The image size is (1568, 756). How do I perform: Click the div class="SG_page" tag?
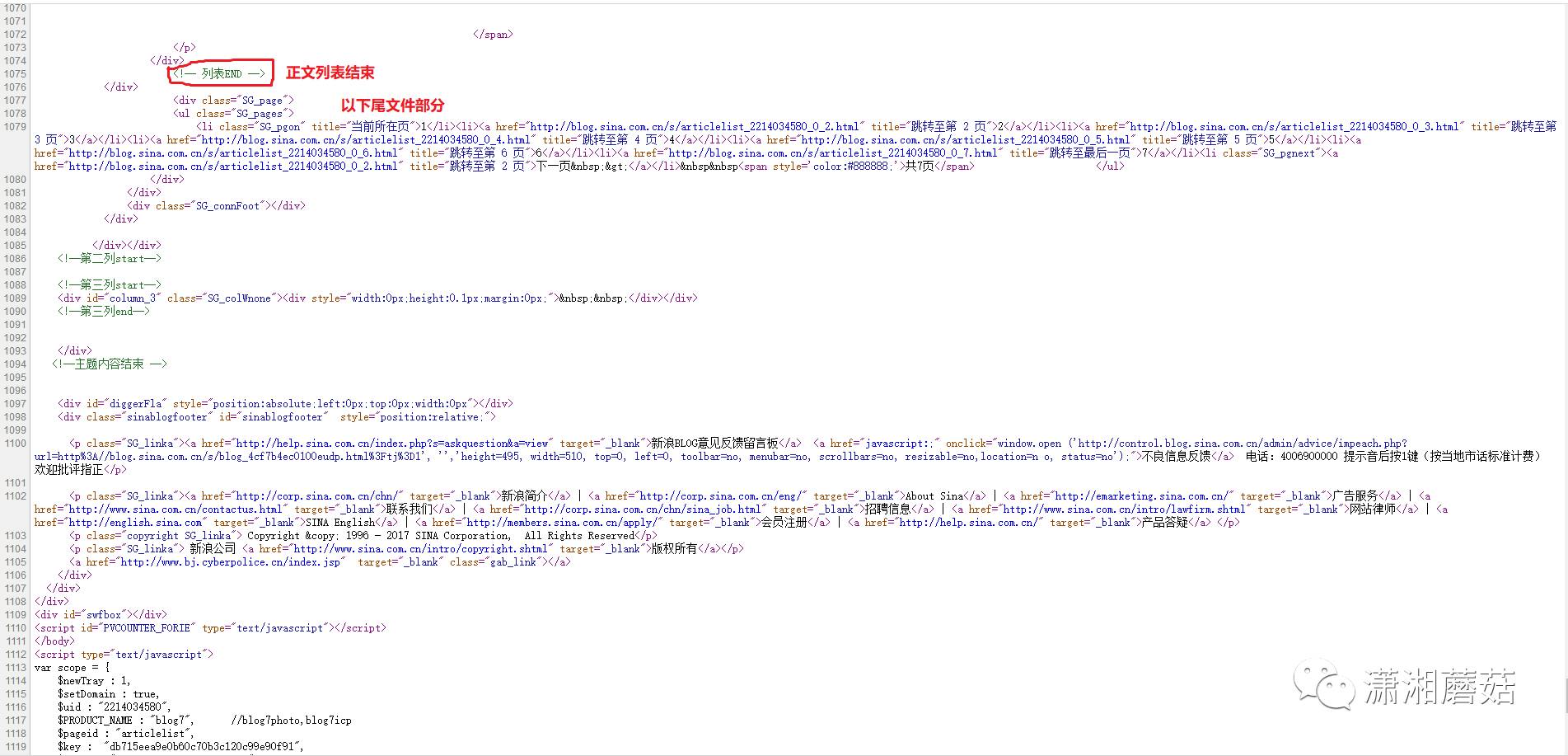(233, 101)
